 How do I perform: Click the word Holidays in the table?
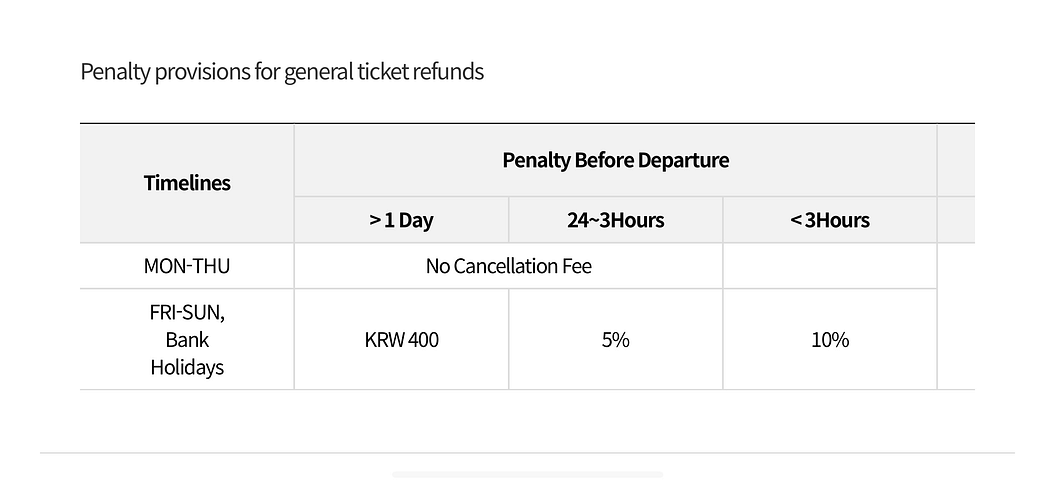187,367
